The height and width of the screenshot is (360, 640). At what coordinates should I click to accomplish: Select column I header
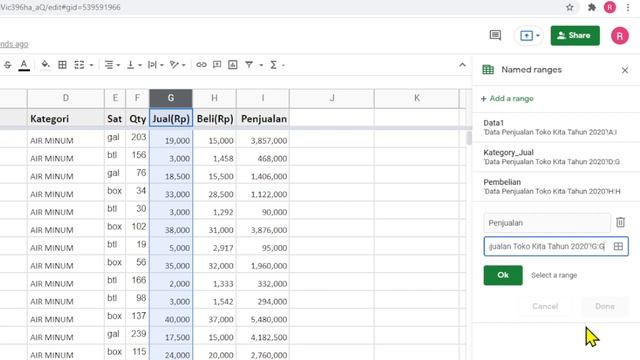[263, 98]
